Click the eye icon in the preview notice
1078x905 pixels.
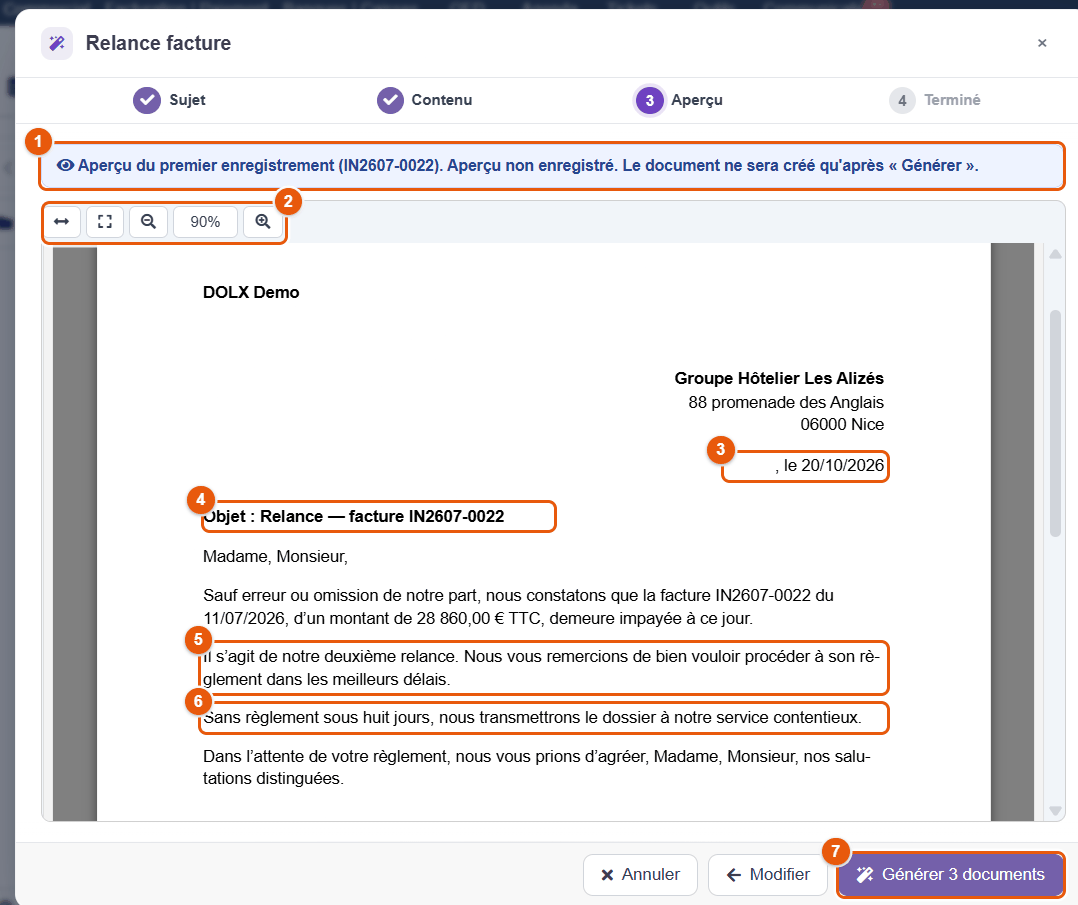pos(65,166)
